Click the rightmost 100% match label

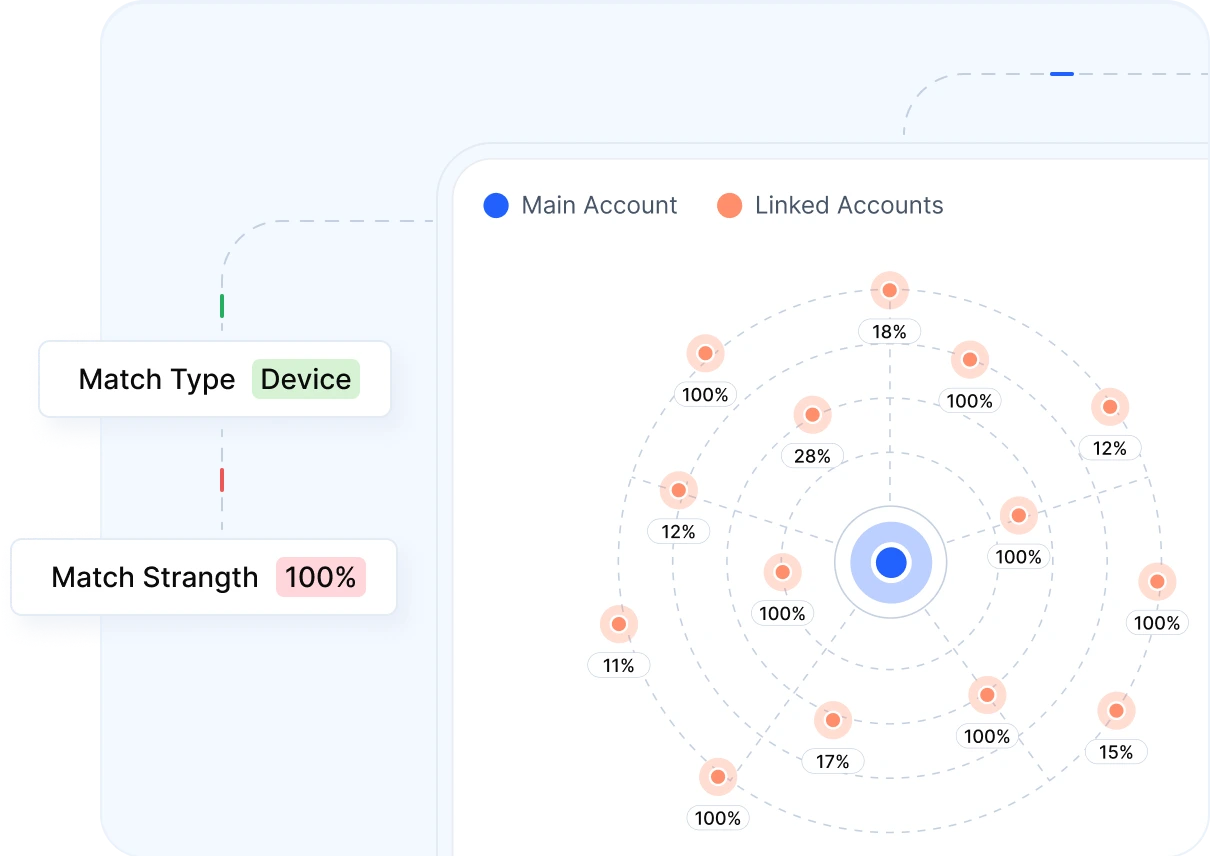(x=1157, y=623)
